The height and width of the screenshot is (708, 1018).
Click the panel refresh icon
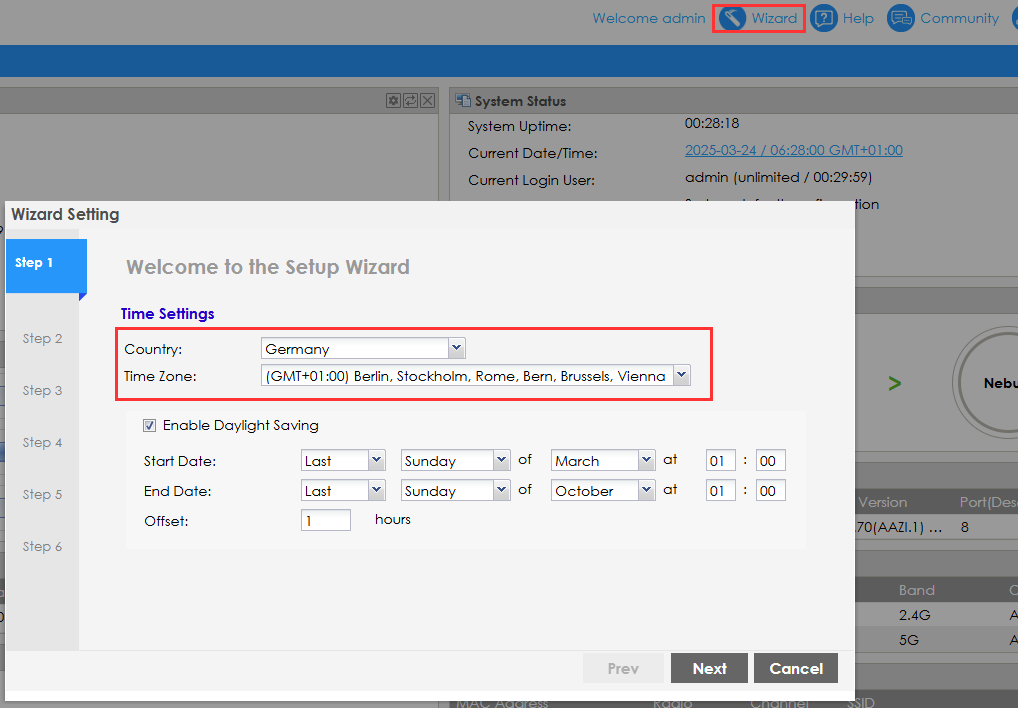(410, 101)
